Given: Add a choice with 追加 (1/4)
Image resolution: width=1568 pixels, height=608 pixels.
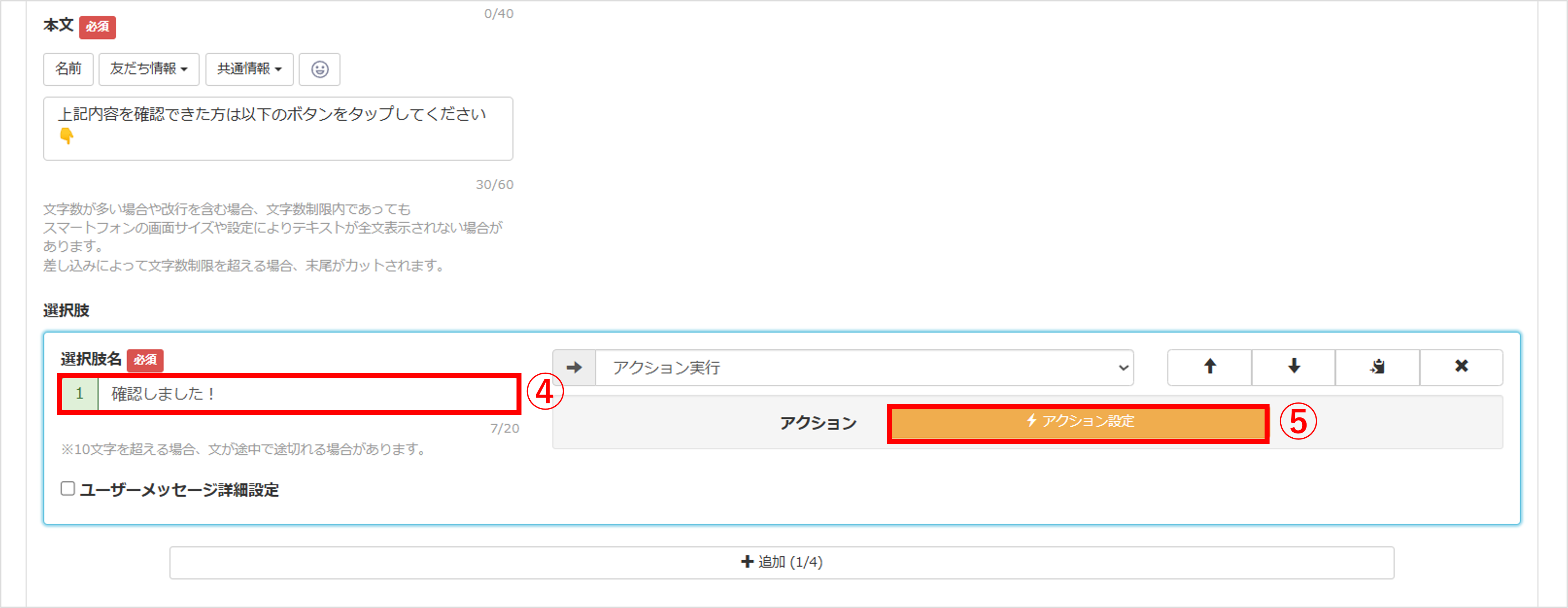Looking at the screenshot, I should [x=782, y=562].
